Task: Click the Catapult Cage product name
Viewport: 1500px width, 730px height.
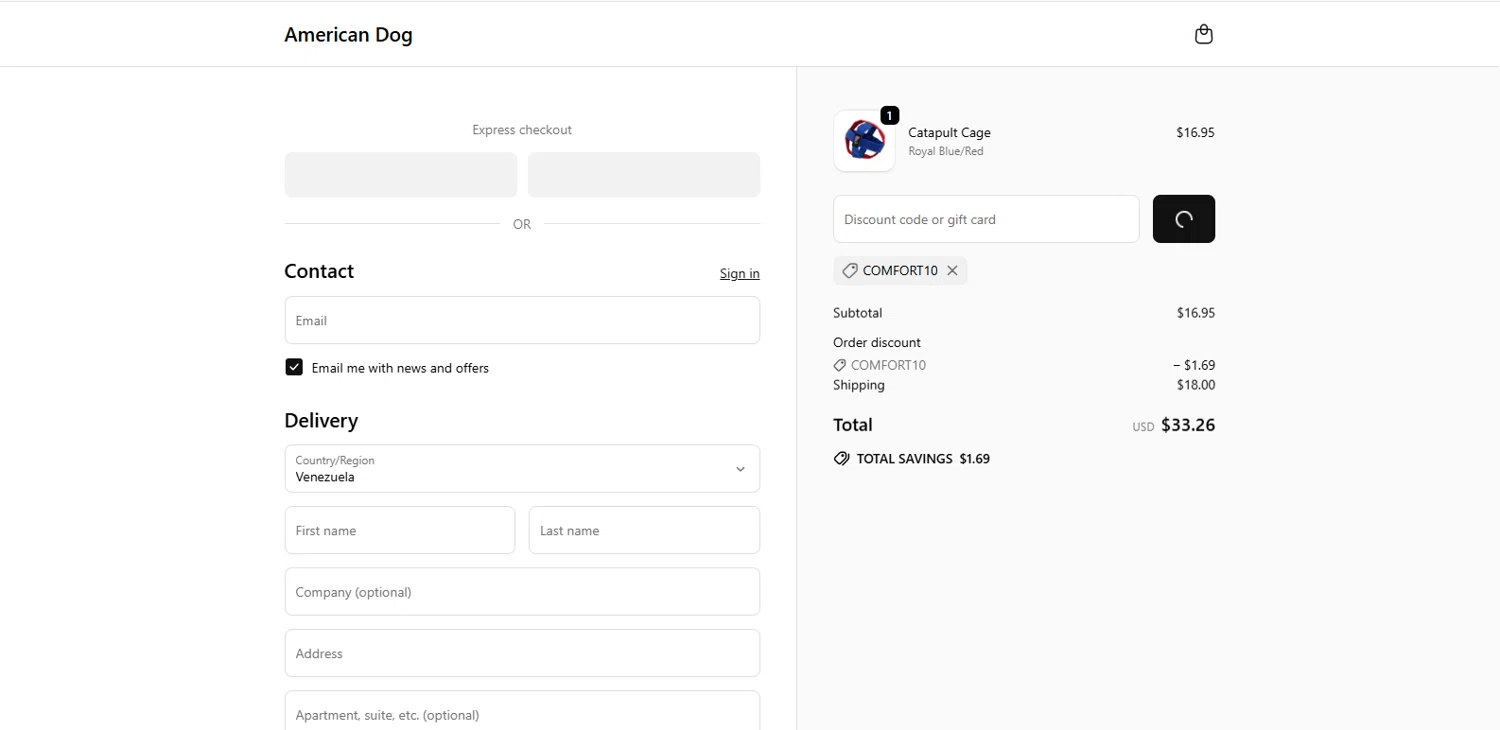Action: pos(949,132)
